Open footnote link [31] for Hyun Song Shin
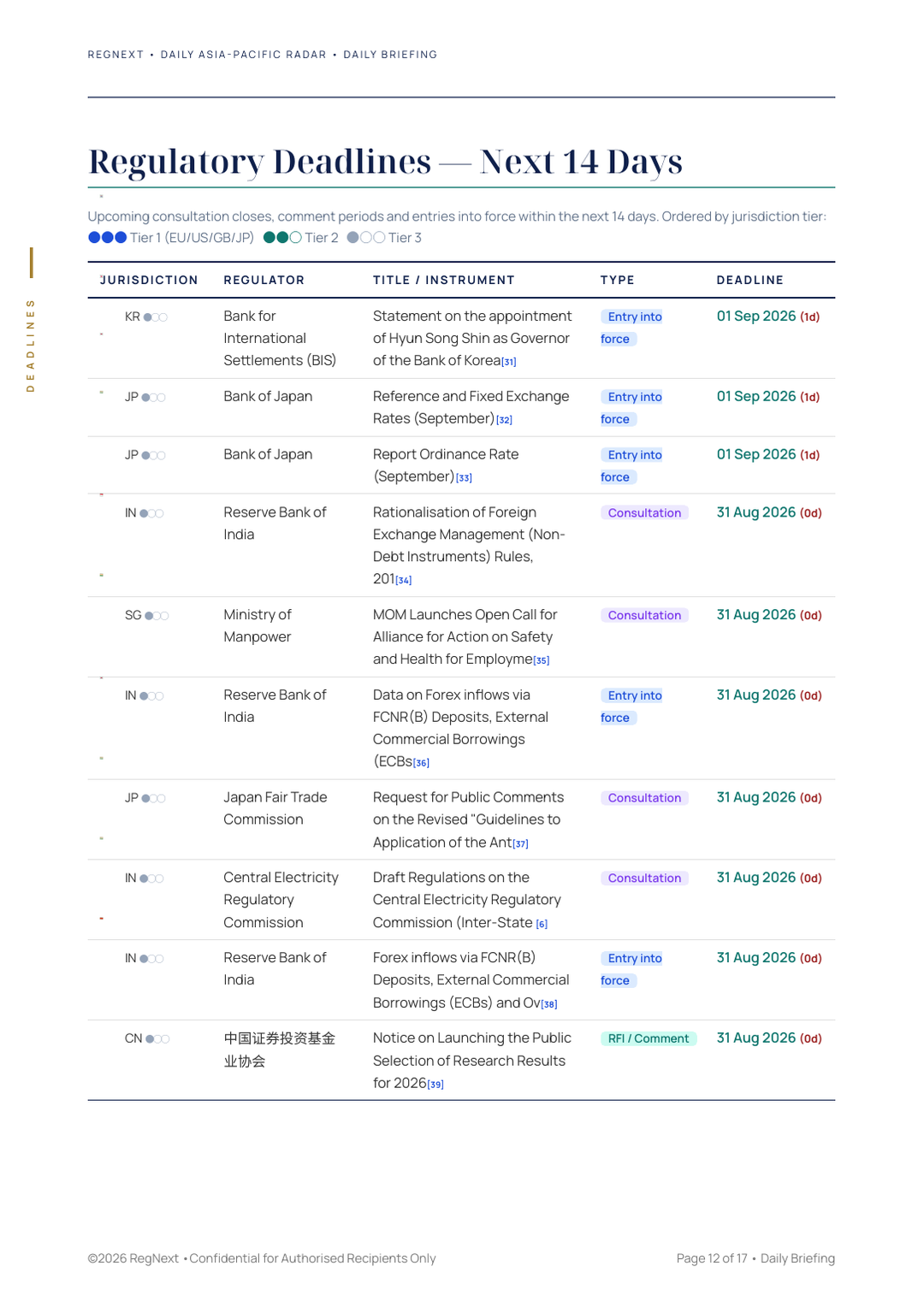 [509, 362]
